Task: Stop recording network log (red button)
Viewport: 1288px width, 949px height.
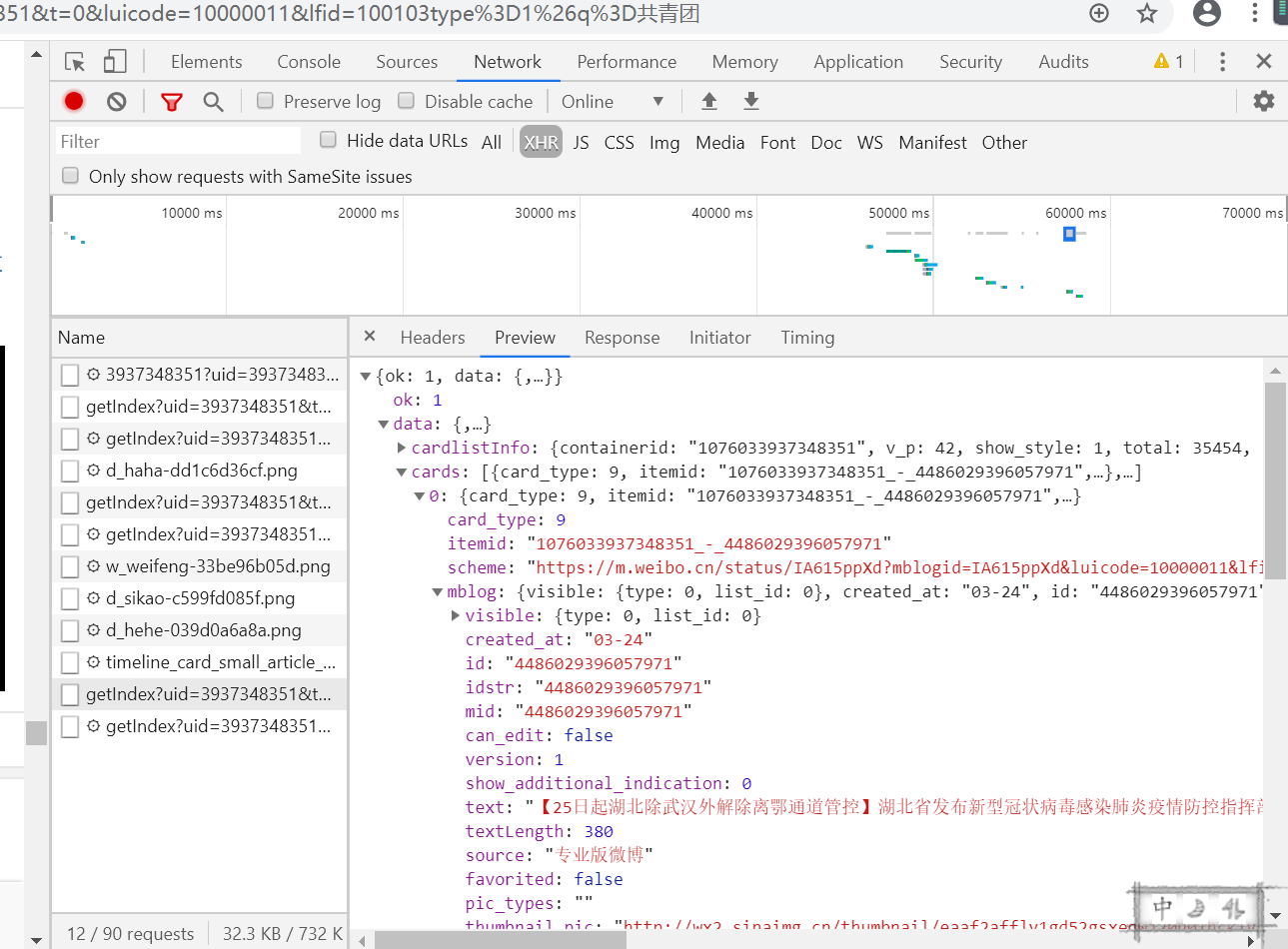Action: (x=74, y=101)
